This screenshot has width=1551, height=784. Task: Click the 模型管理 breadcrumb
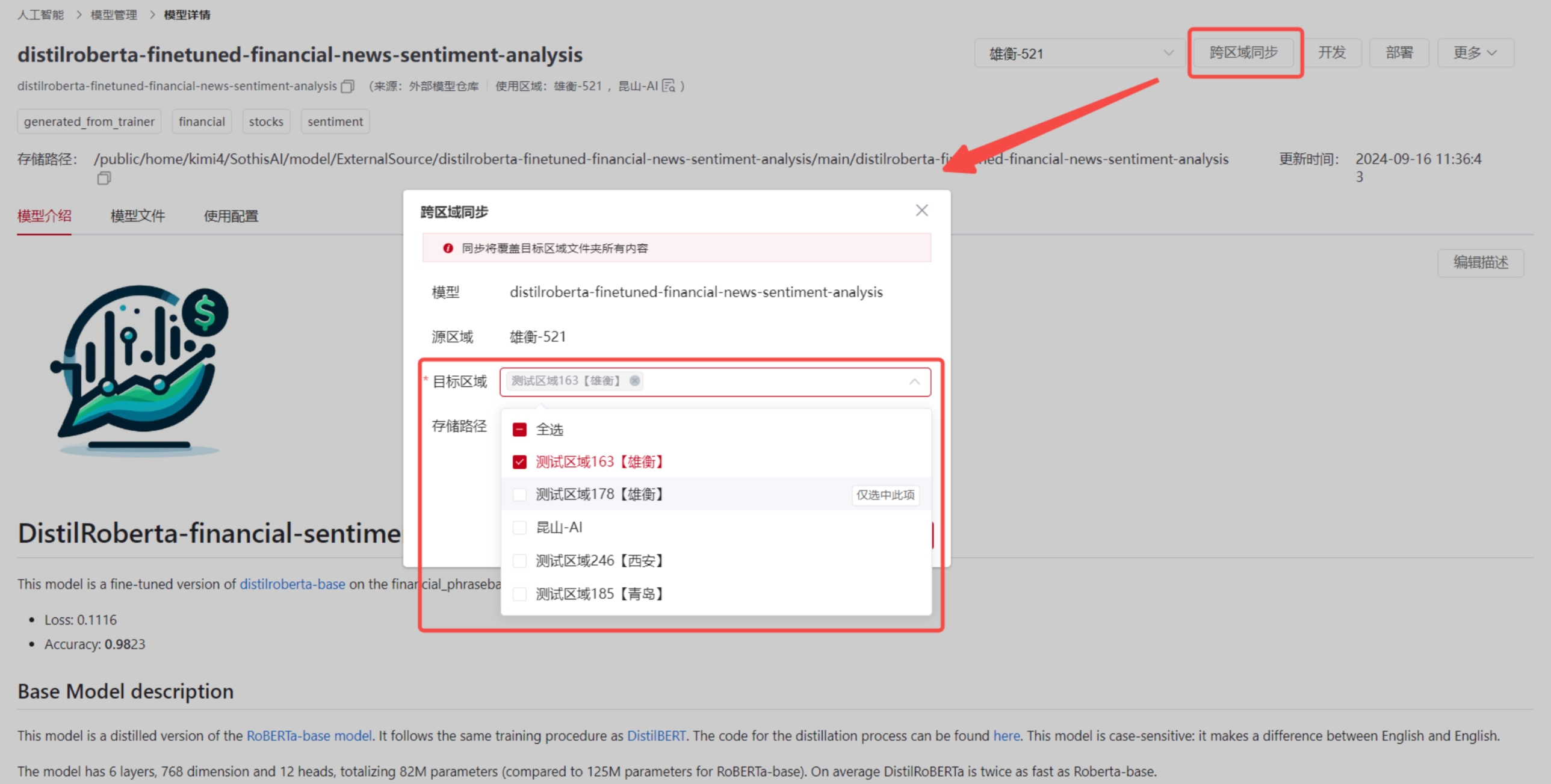click(114, 14)
